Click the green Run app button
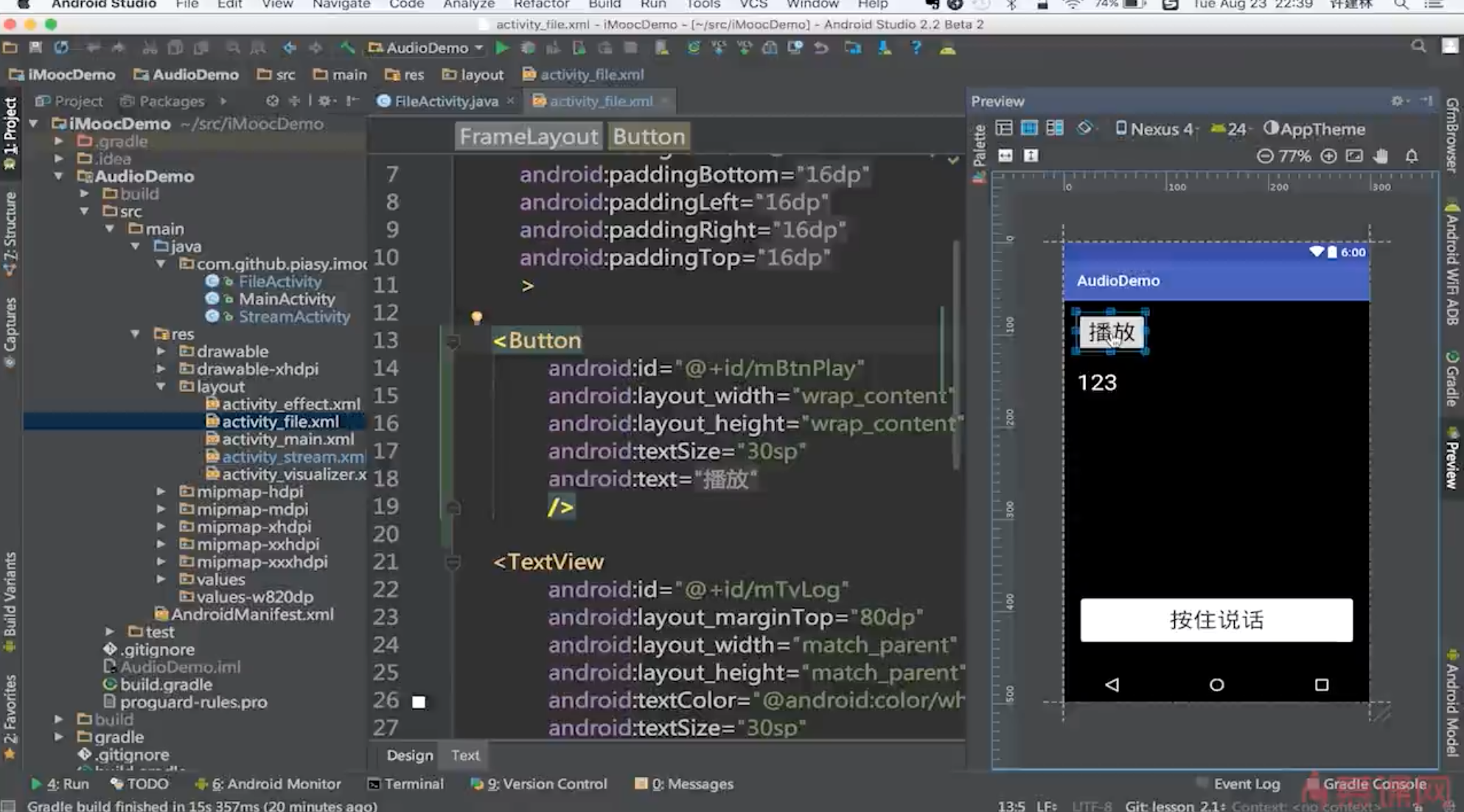The height and width of the screenshot is (812, 1464). [502, 48]
